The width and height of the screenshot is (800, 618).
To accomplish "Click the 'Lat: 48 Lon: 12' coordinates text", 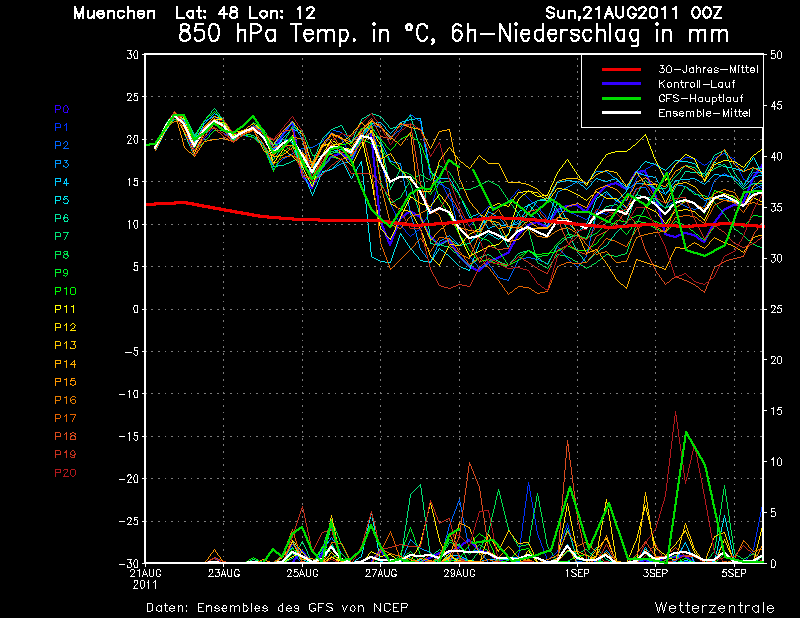I will pyautogui.click(x=245, y=13).
